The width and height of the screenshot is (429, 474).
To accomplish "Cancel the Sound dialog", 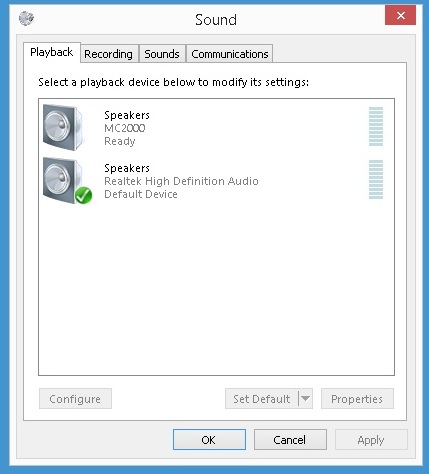I will click(290, 440).
